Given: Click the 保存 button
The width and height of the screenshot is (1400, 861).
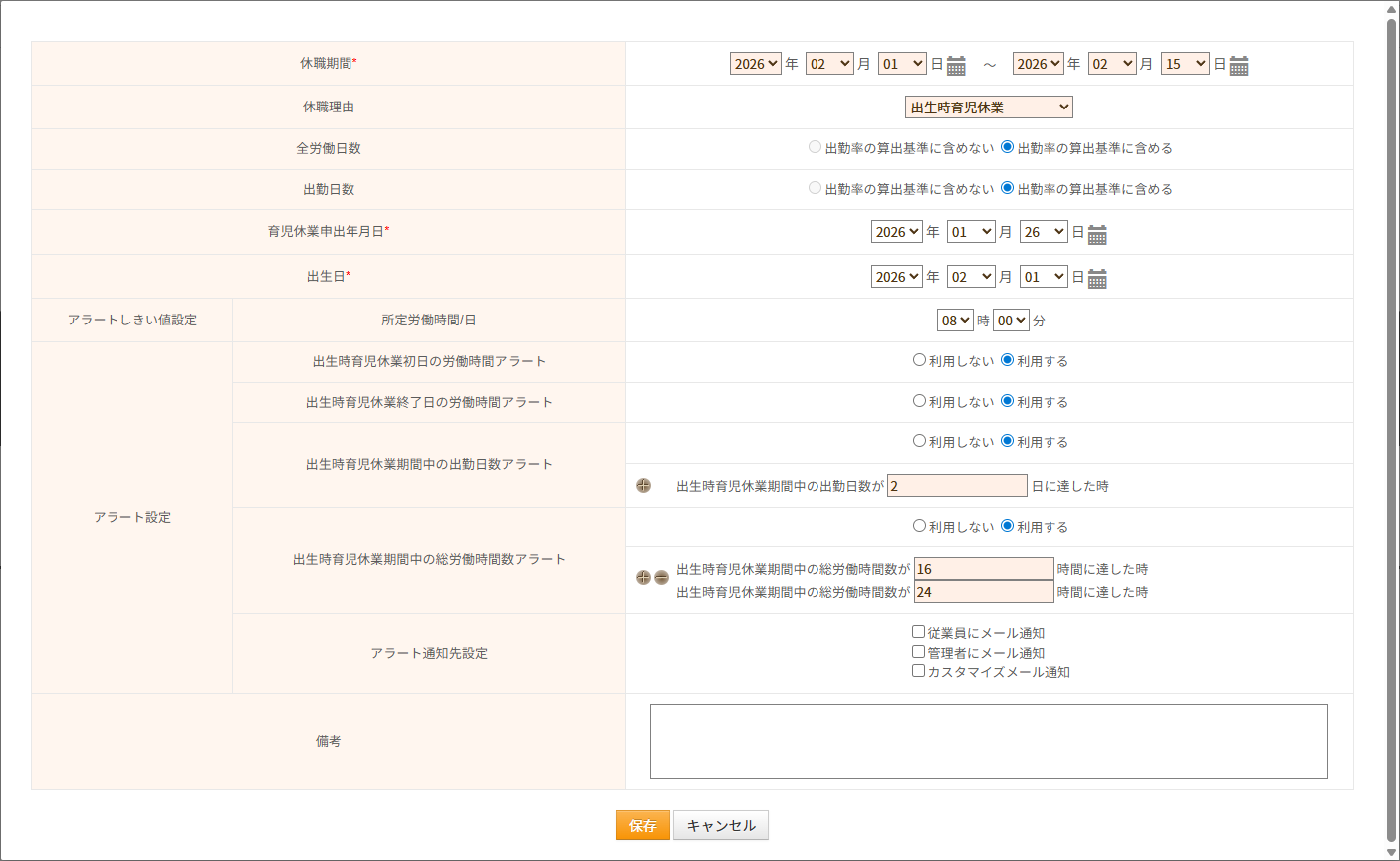Looking at the screenshot, I should coord(642,825).
